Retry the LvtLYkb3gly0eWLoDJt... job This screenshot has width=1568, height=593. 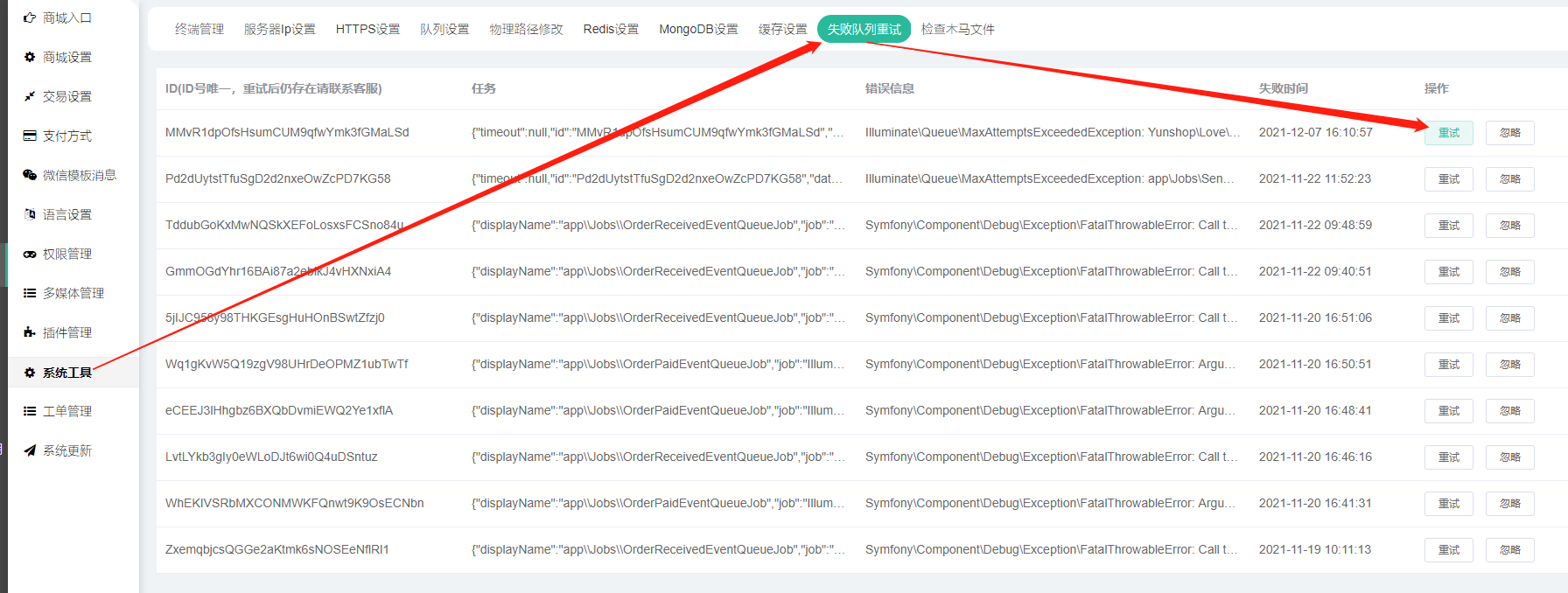[x=1449, y=457]
